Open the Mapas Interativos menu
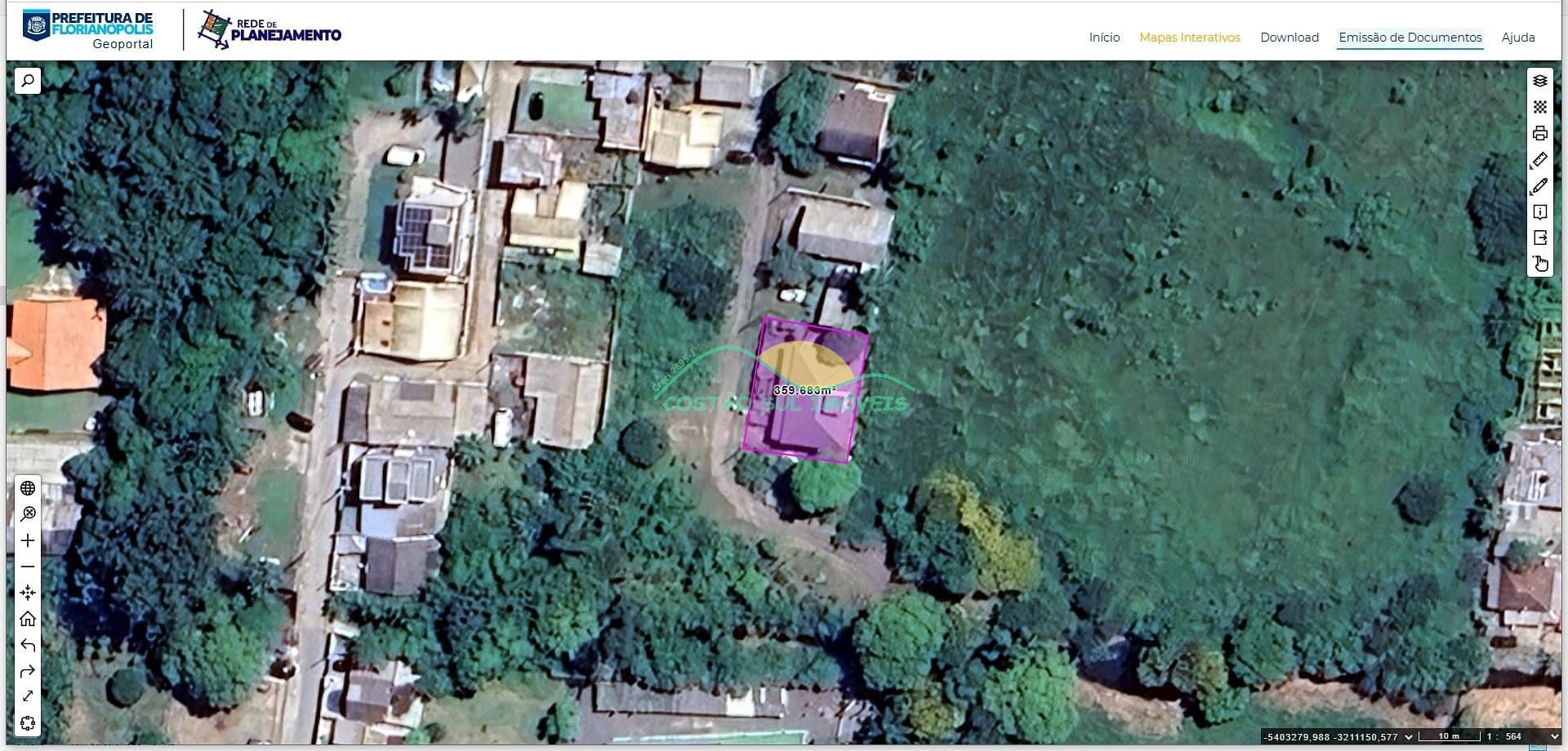The height and width of the screenshot is (751, 1568). click(1189, 38)
